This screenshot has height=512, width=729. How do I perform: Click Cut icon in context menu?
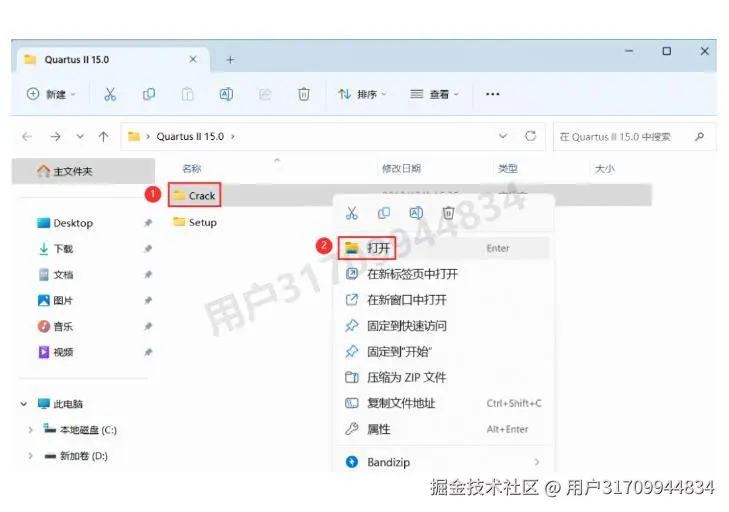point(351,213)
